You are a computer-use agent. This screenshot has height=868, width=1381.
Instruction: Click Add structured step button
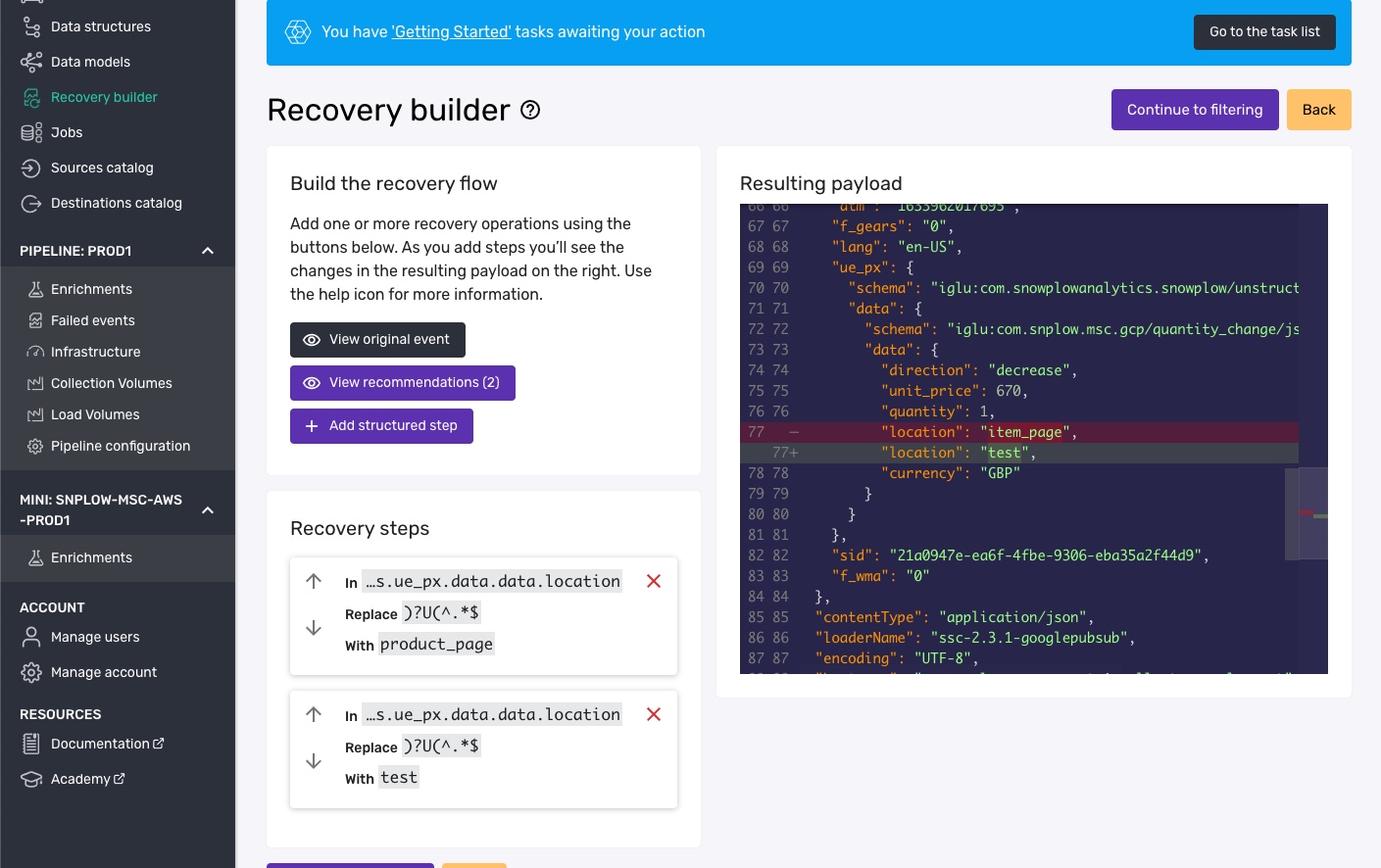pos(381,426)
